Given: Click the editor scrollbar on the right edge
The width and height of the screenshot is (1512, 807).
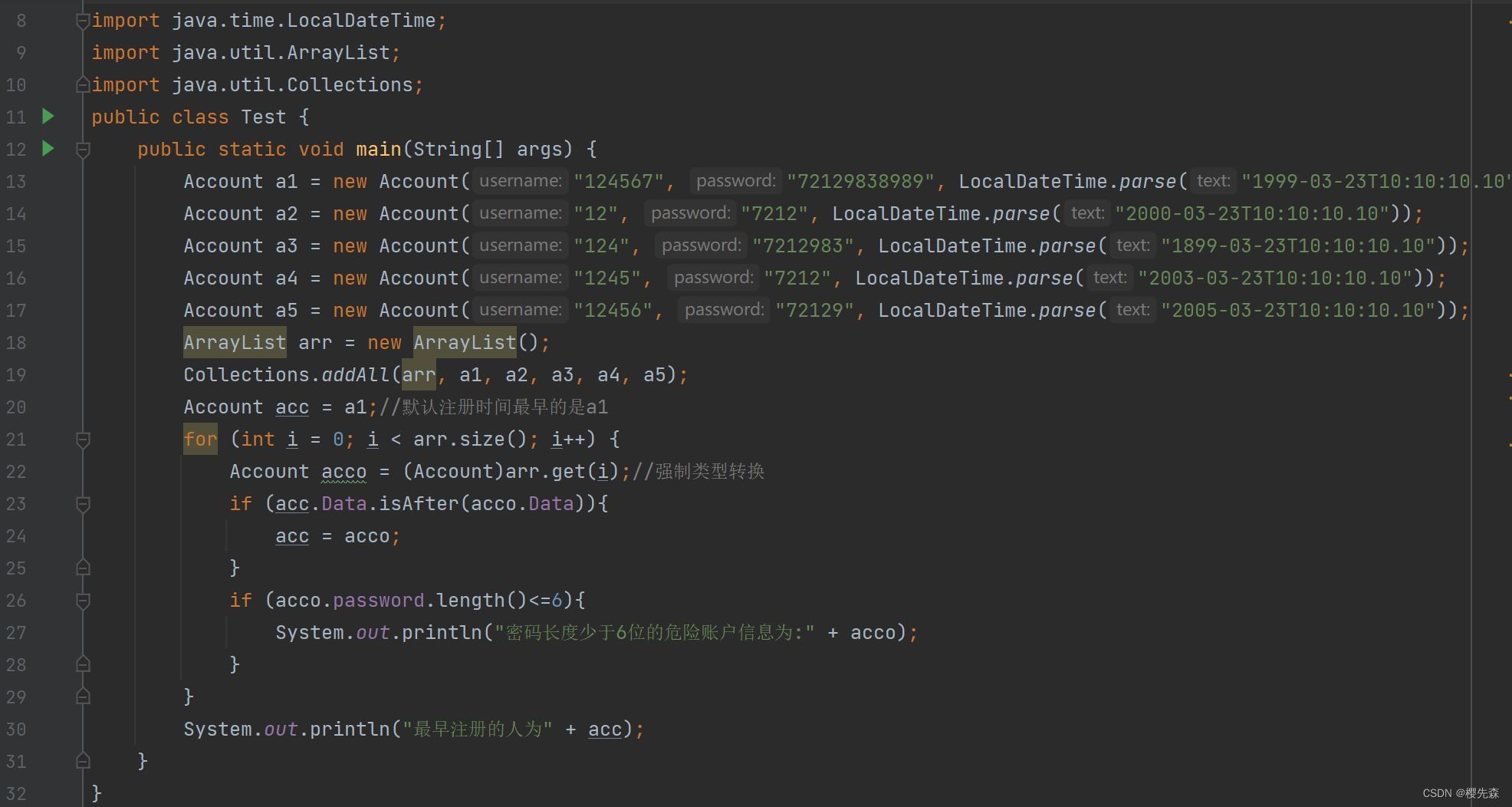Looking at the screenshot, I should tap(1507, 384).
